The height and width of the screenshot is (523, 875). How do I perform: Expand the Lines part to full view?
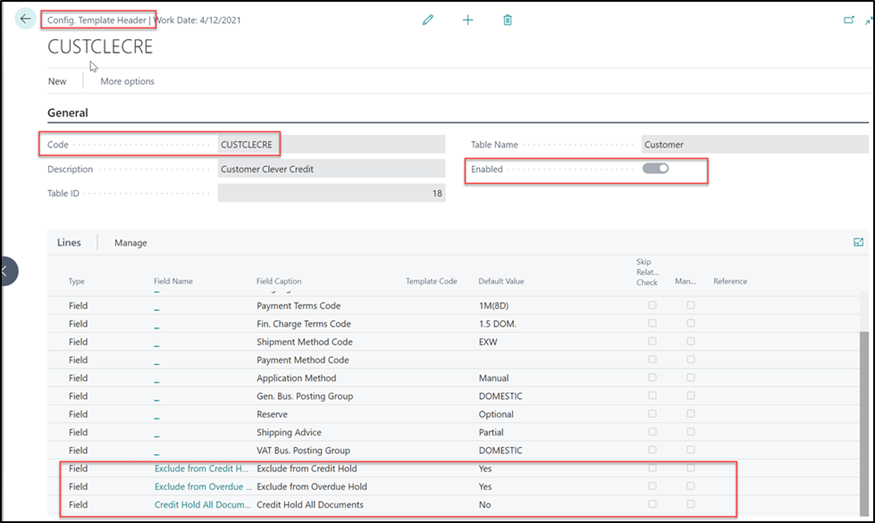pos(858,242)
